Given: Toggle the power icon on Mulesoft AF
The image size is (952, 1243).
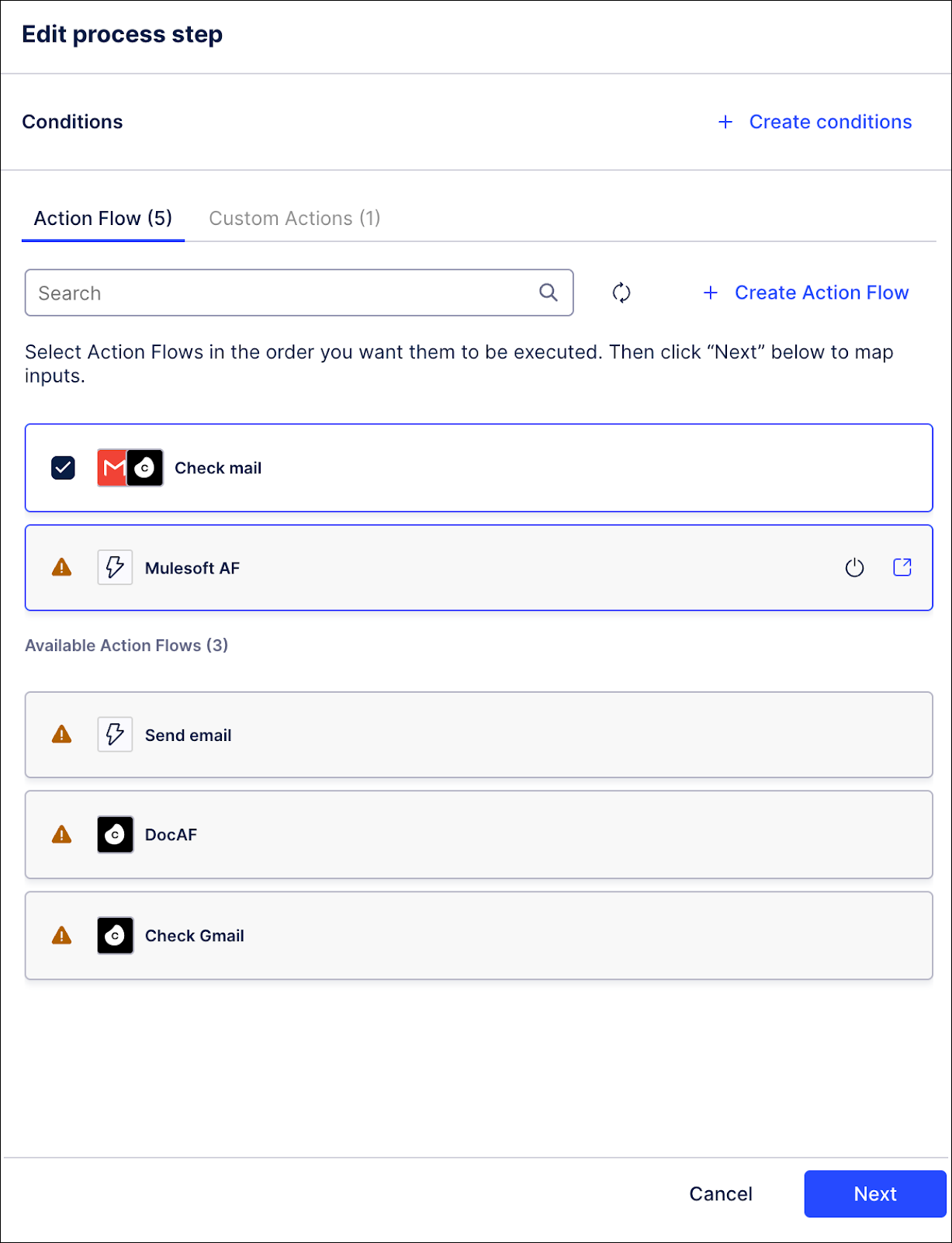Looking at the screenshot, I should [854, 567].
